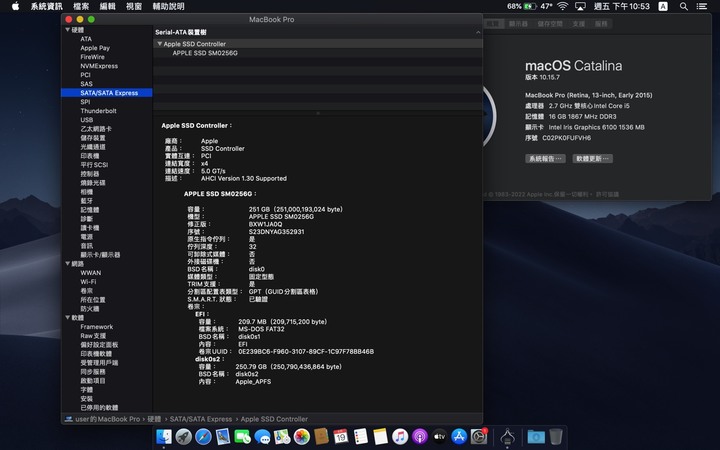Screen dimensions: 720x450
Task: Open Finder from the Dock
Action: [x=164, y=436]
